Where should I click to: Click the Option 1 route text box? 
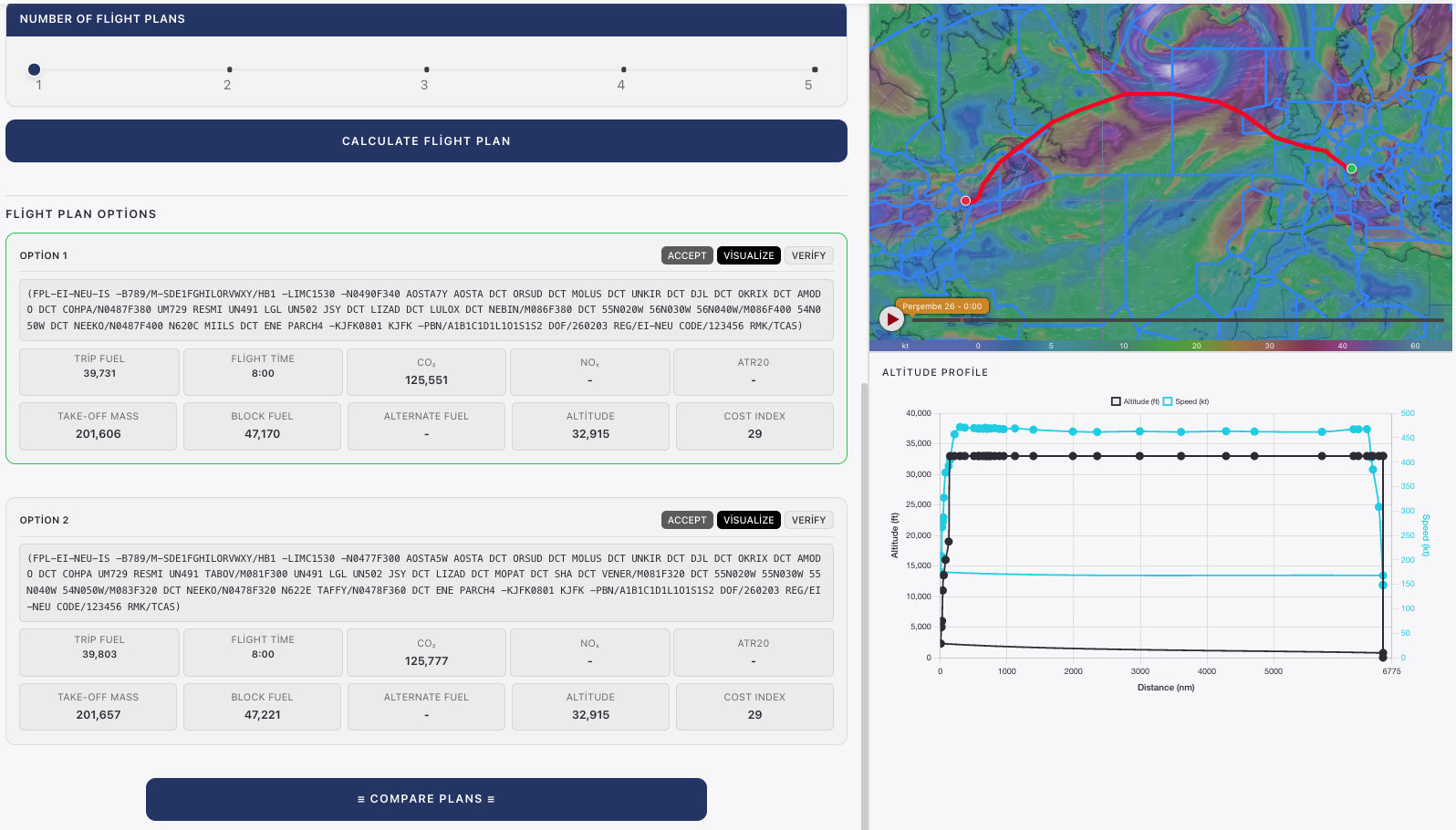click(426, 310)
